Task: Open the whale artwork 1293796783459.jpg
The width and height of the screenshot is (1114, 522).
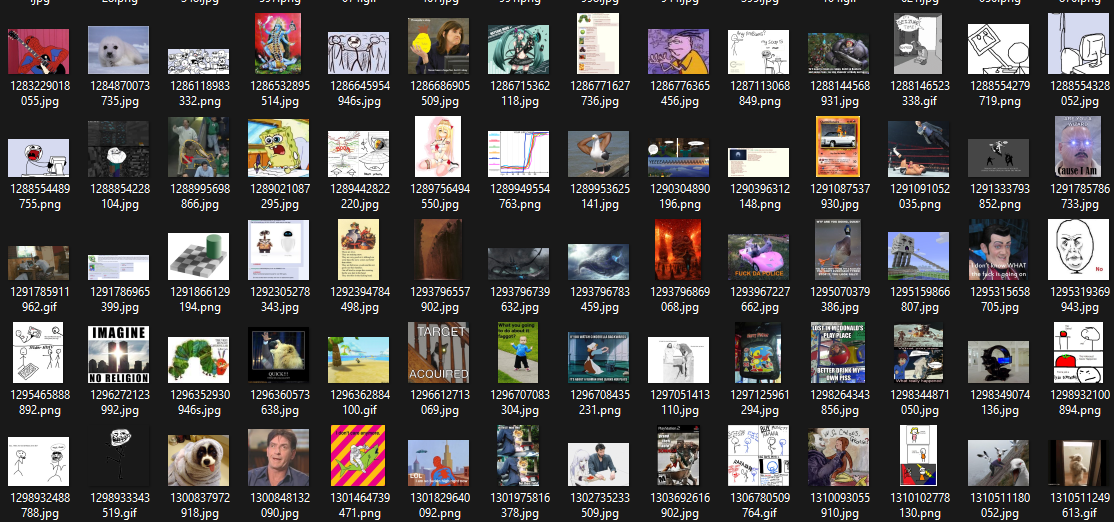Action: 598,262
